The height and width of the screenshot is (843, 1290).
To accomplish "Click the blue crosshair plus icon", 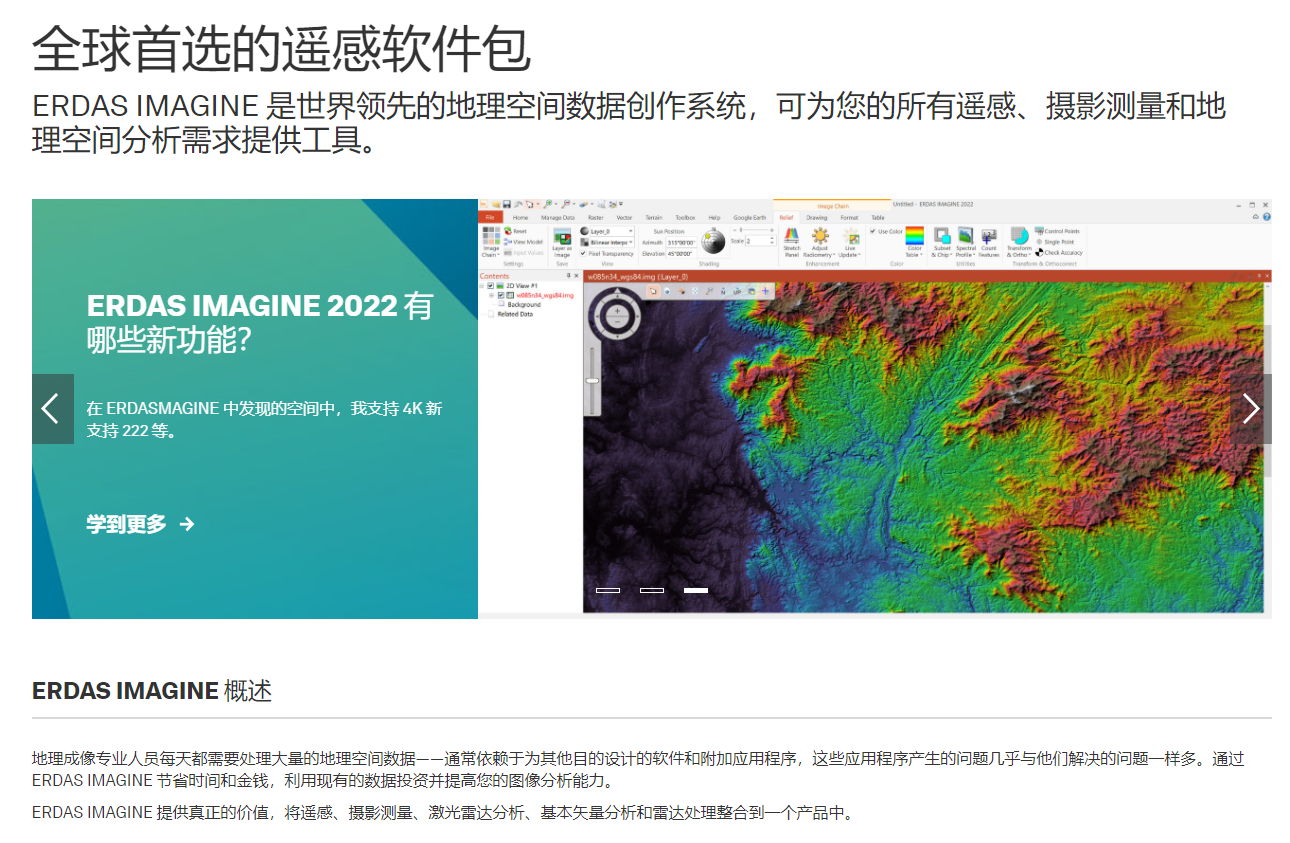I will coord(765,291).
